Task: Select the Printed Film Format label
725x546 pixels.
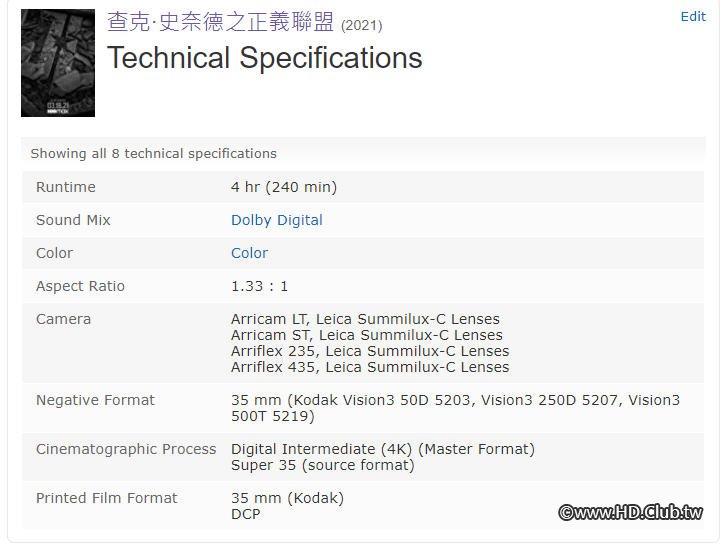Action: pyautogui.click(x=106, y=498)
